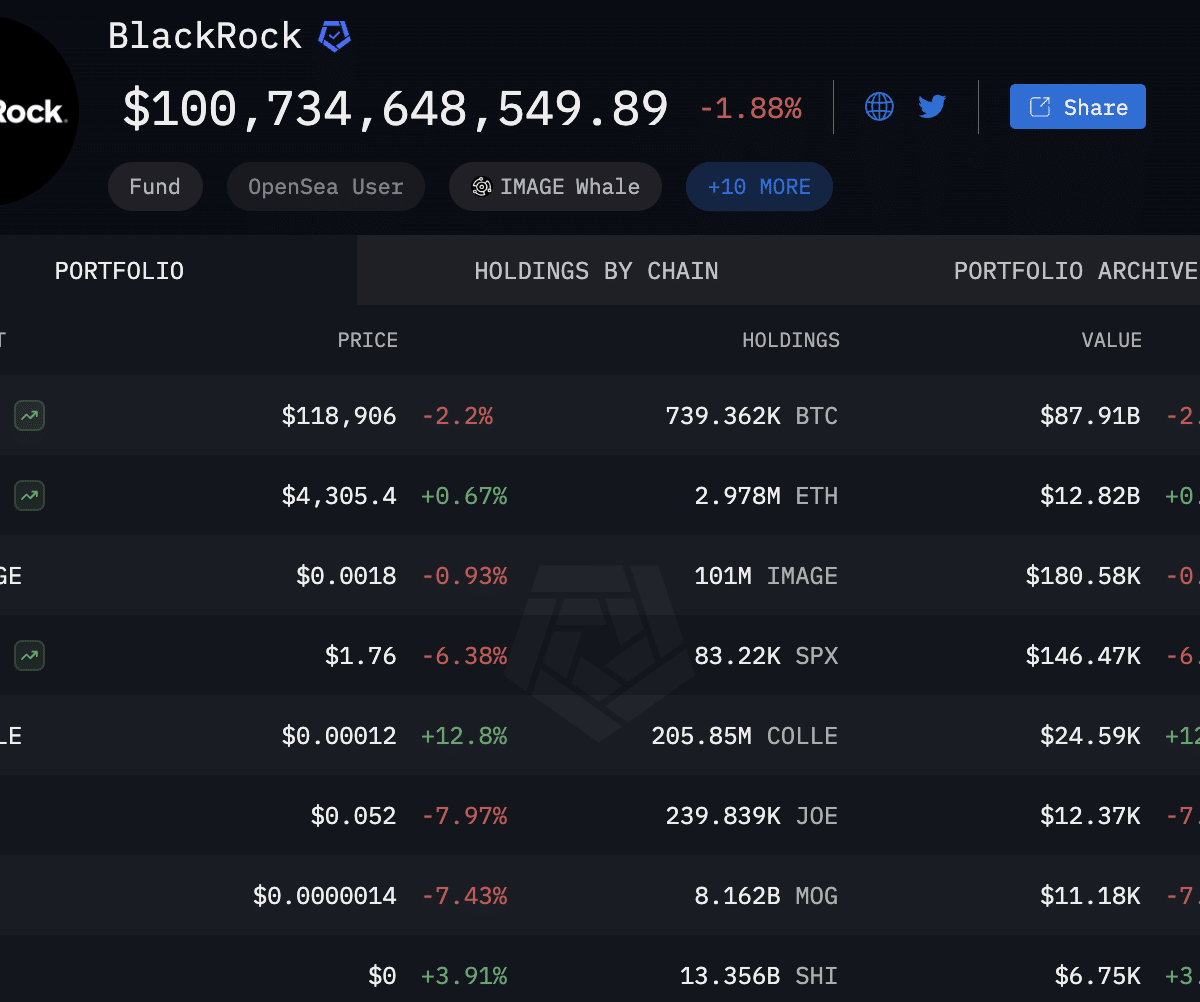Click the 739.362K BTC holdings
1200x1002 pixels.
752,416
